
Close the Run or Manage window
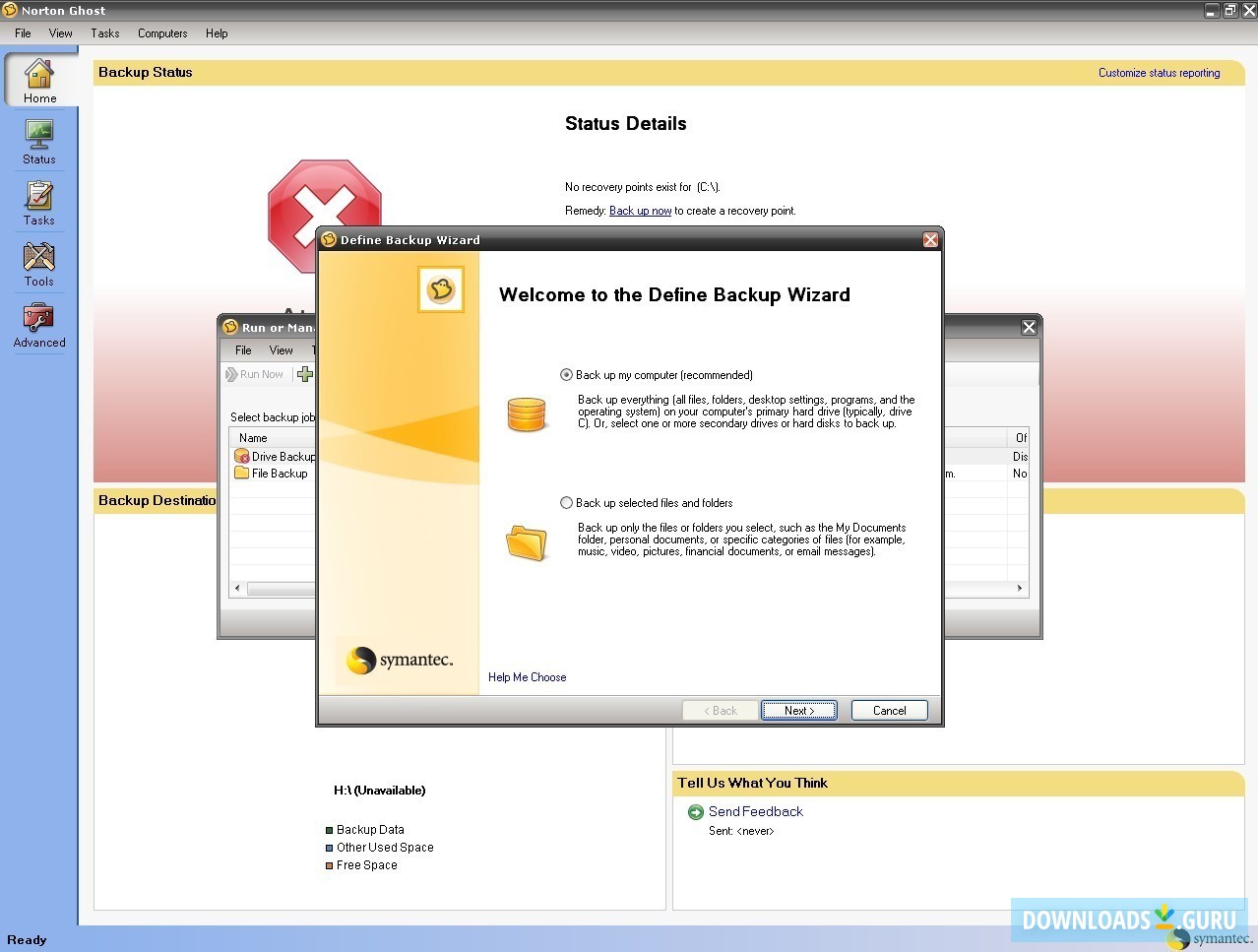click(x=1029, y=328)
